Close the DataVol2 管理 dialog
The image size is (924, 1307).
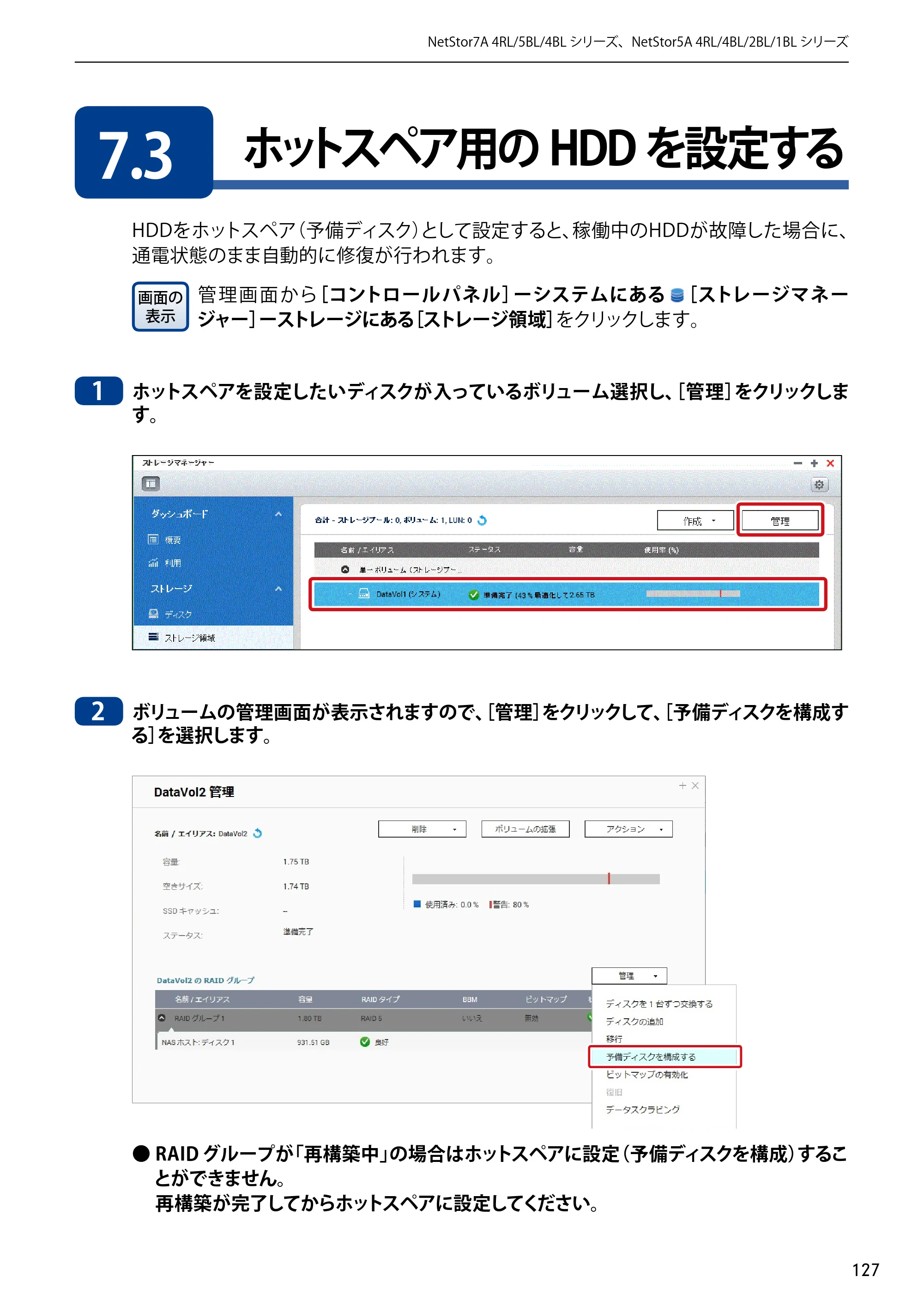click(695, 785)
